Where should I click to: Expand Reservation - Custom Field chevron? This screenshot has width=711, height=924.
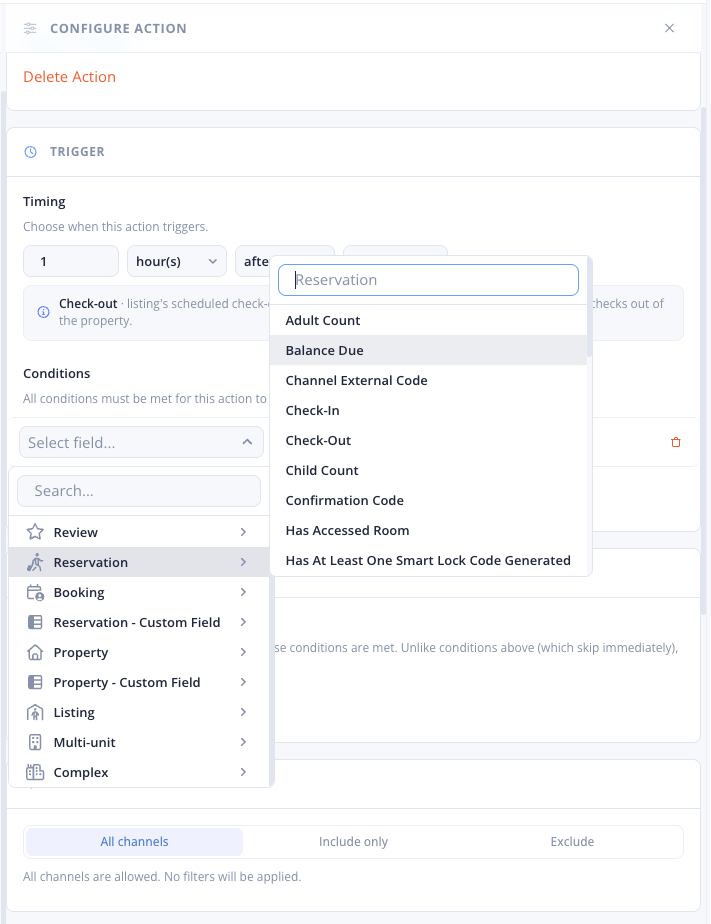pos(243,622)
